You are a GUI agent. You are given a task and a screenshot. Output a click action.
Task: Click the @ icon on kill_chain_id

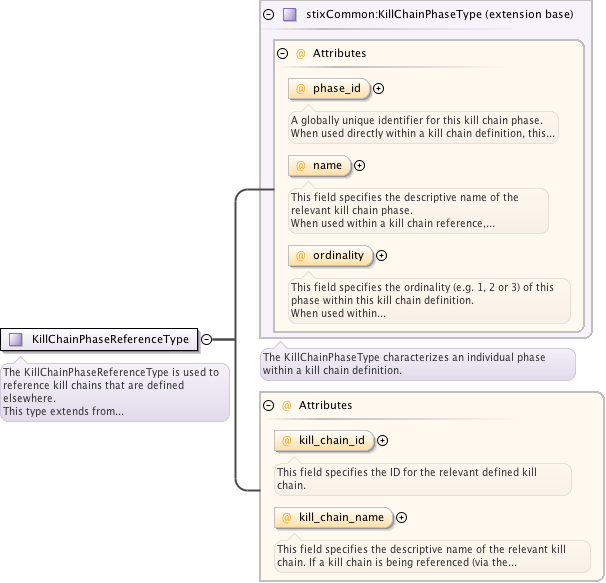(286, 440)
